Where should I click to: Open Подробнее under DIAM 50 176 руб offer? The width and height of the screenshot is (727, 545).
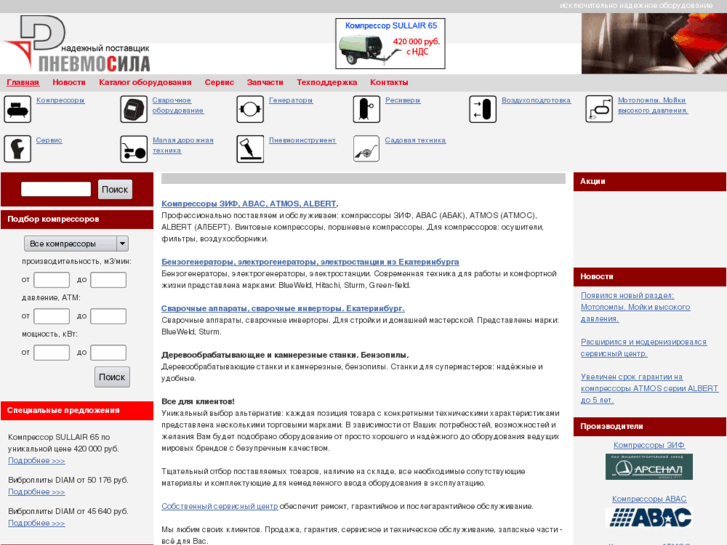[x=37, y=492]
